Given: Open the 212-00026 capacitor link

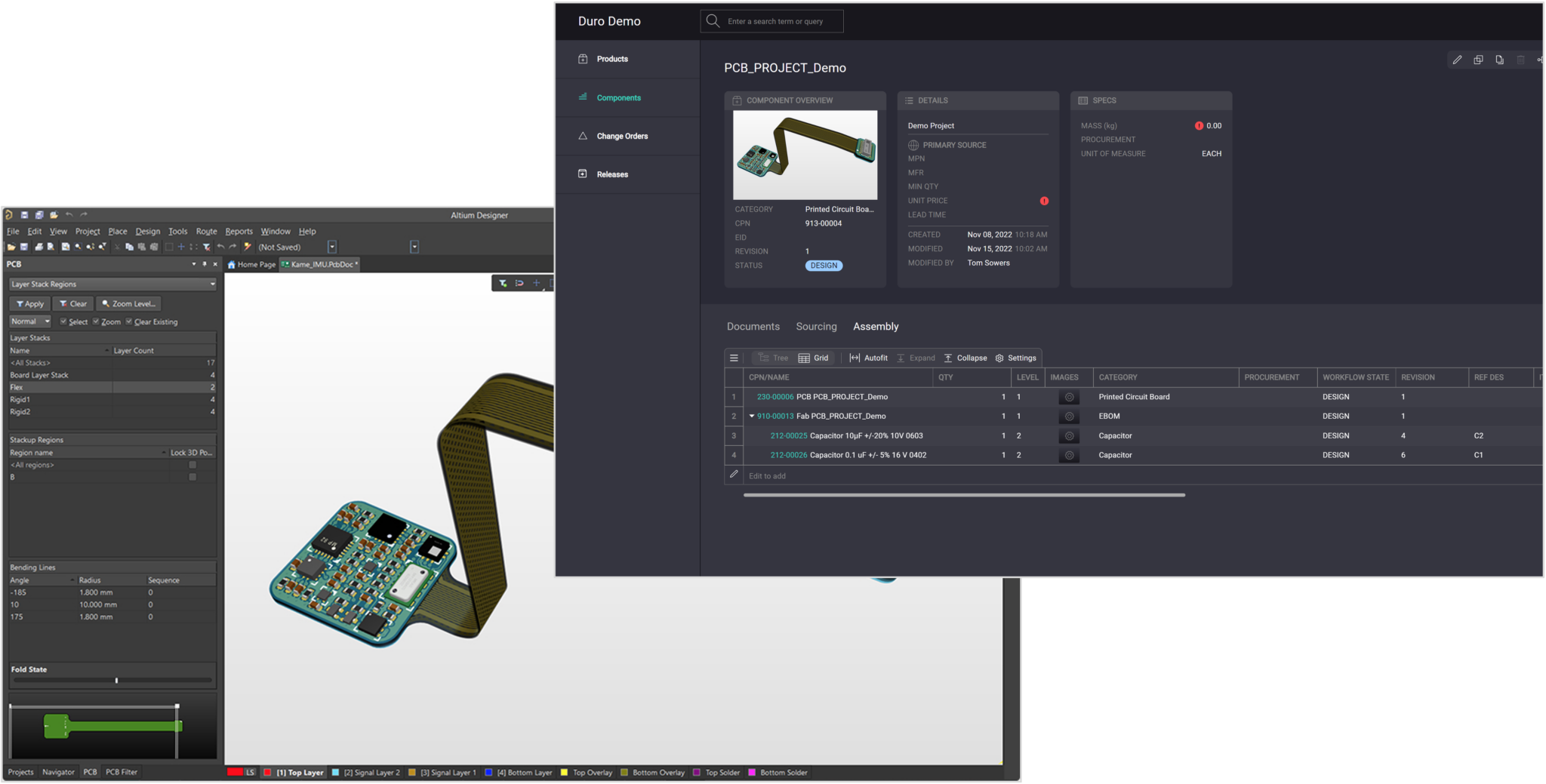Looking at the screenshot, I should [x=788, y=455].
